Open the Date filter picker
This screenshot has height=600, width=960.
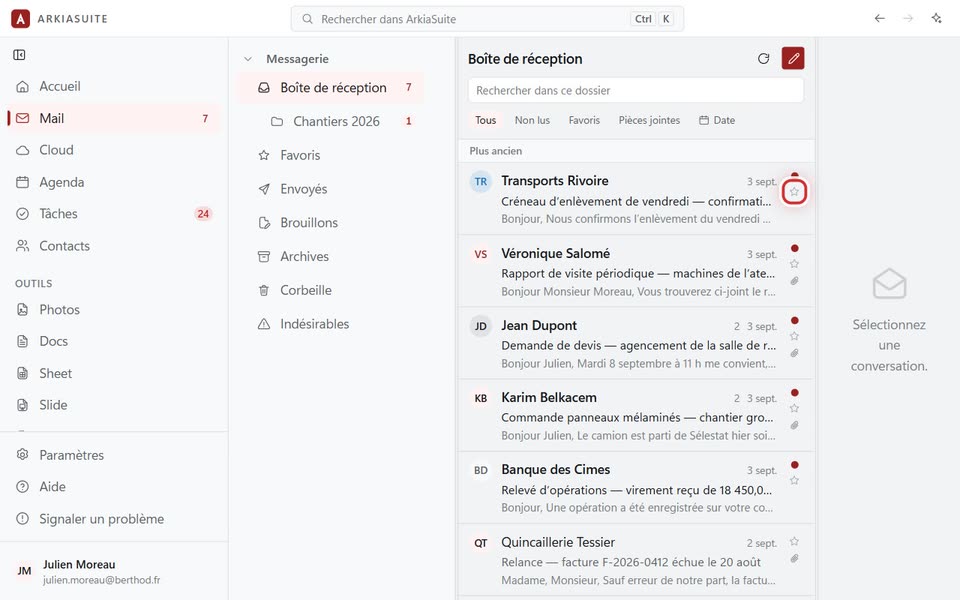point(717,121)
